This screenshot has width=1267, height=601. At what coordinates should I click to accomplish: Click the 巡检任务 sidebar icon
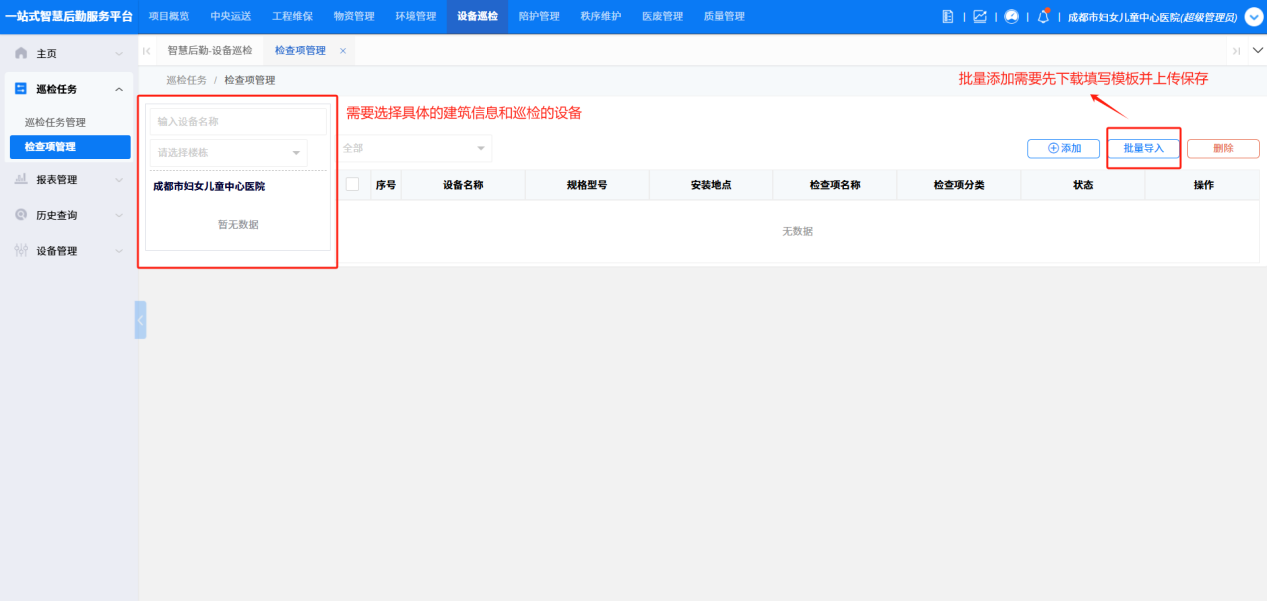coord(21,89)
